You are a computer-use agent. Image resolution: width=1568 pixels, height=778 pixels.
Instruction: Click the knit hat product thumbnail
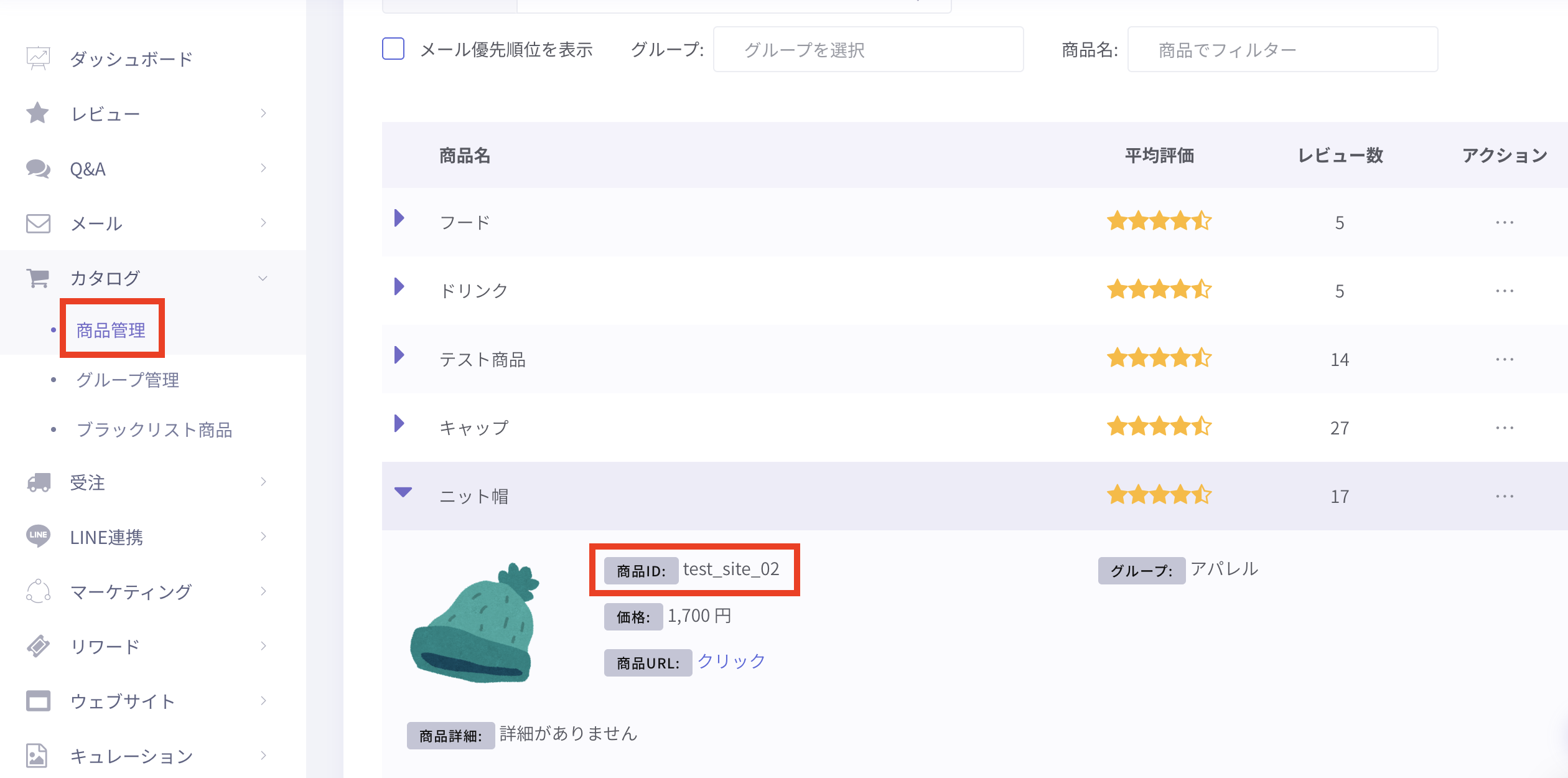(475, 624)
